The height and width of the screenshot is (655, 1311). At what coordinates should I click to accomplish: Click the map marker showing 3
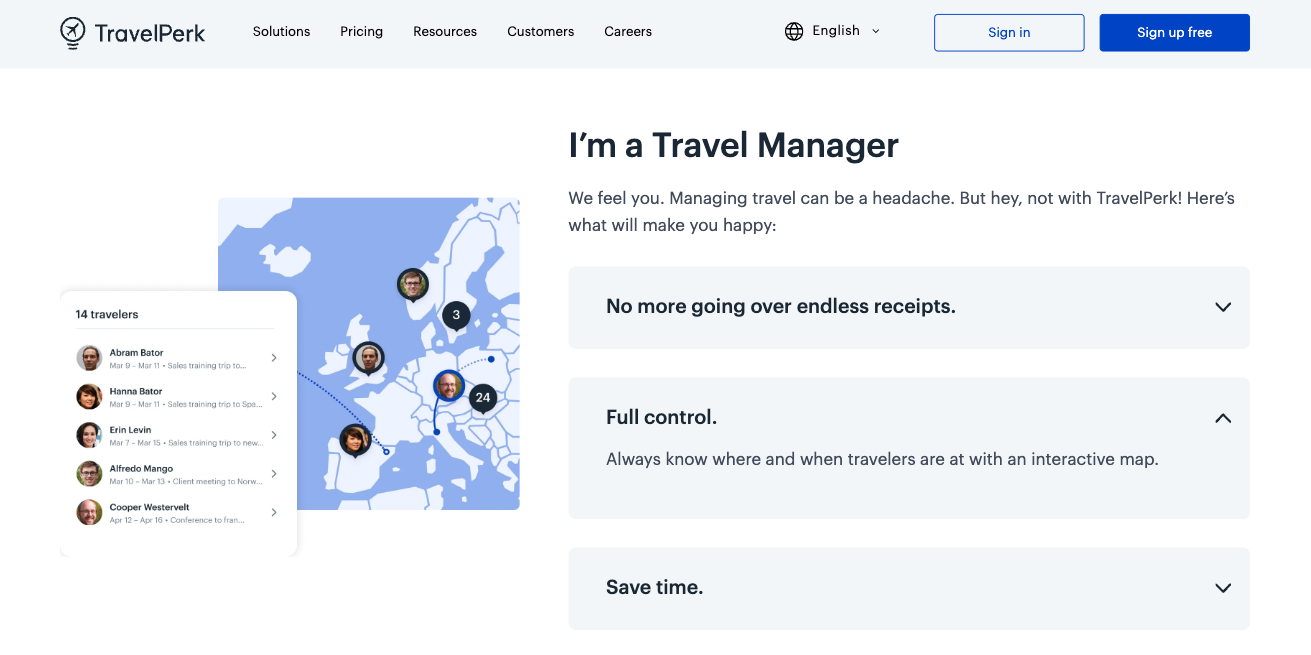[456, 315]
